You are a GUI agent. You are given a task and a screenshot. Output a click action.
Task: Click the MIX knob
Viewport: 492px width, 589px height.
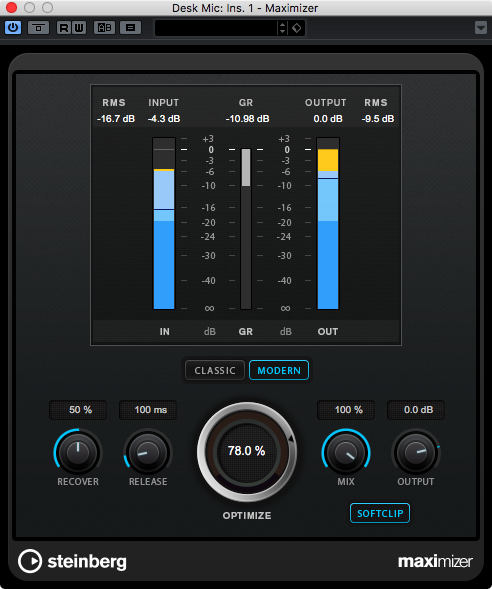point(346,452)
